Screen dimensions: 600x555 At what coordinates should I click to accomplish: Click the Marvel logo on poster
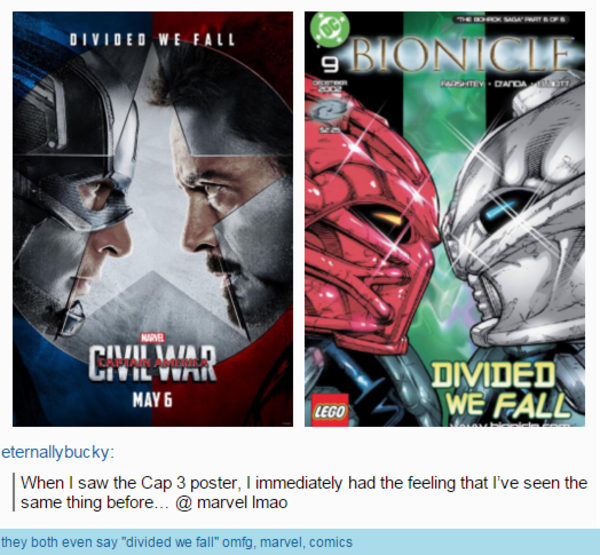tap(153, 338)
